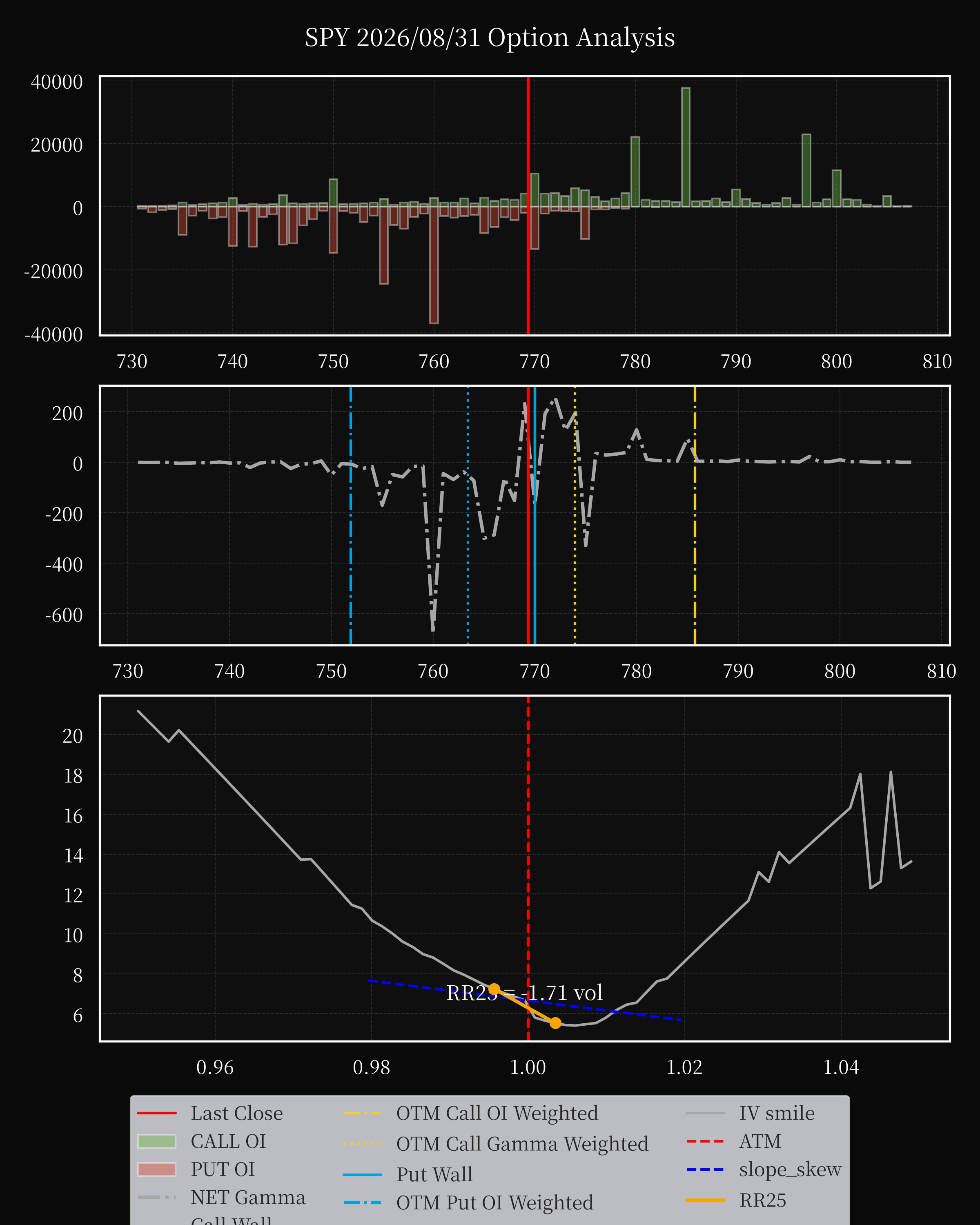The image size is (980, 1225).
Task: Click the slope_skew legend label
Action: (x=790, y=1169)
